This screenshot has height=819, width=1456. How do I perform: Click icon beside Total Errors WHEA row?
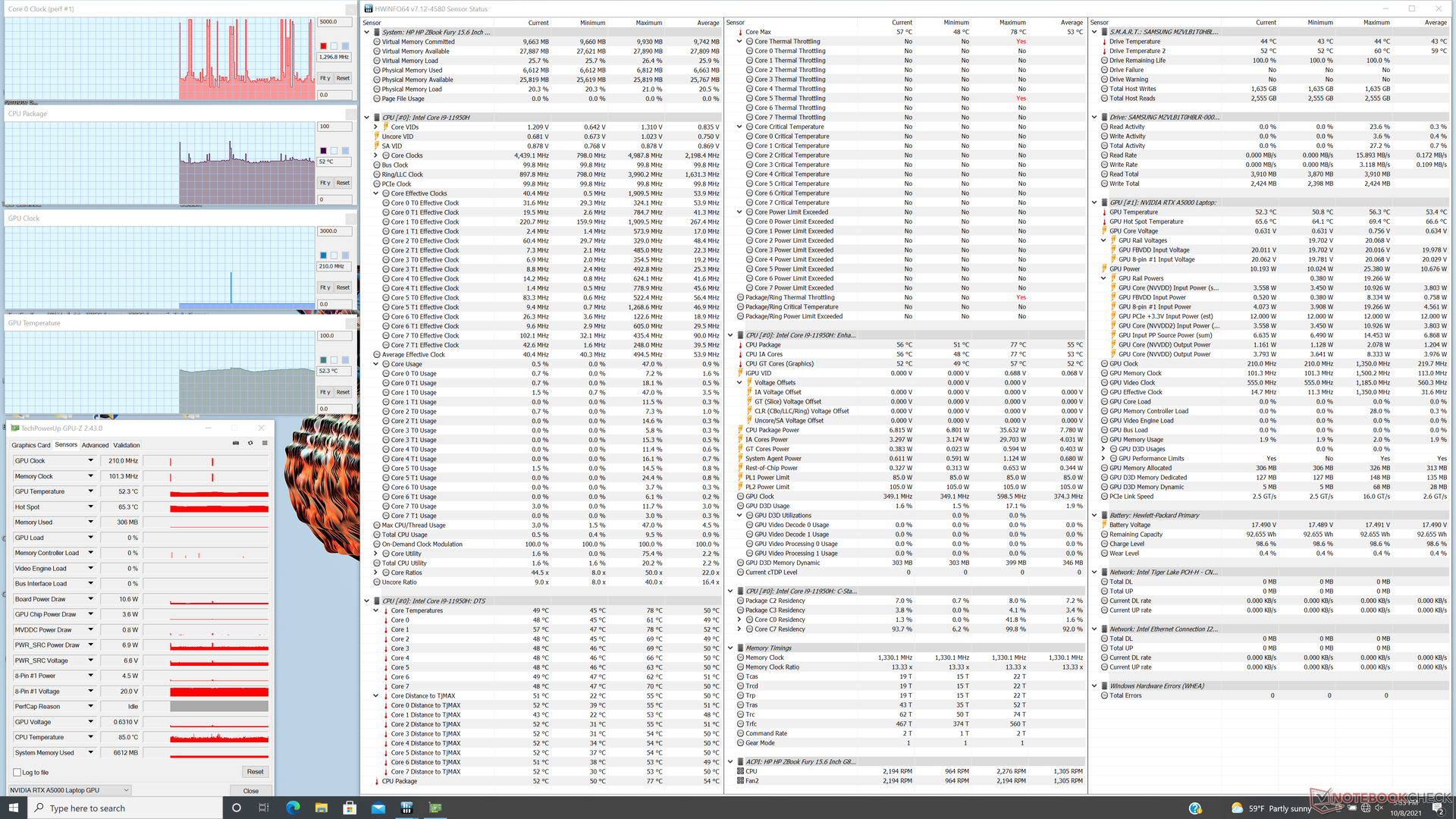pyautogui.click(x=1104, y=695)
